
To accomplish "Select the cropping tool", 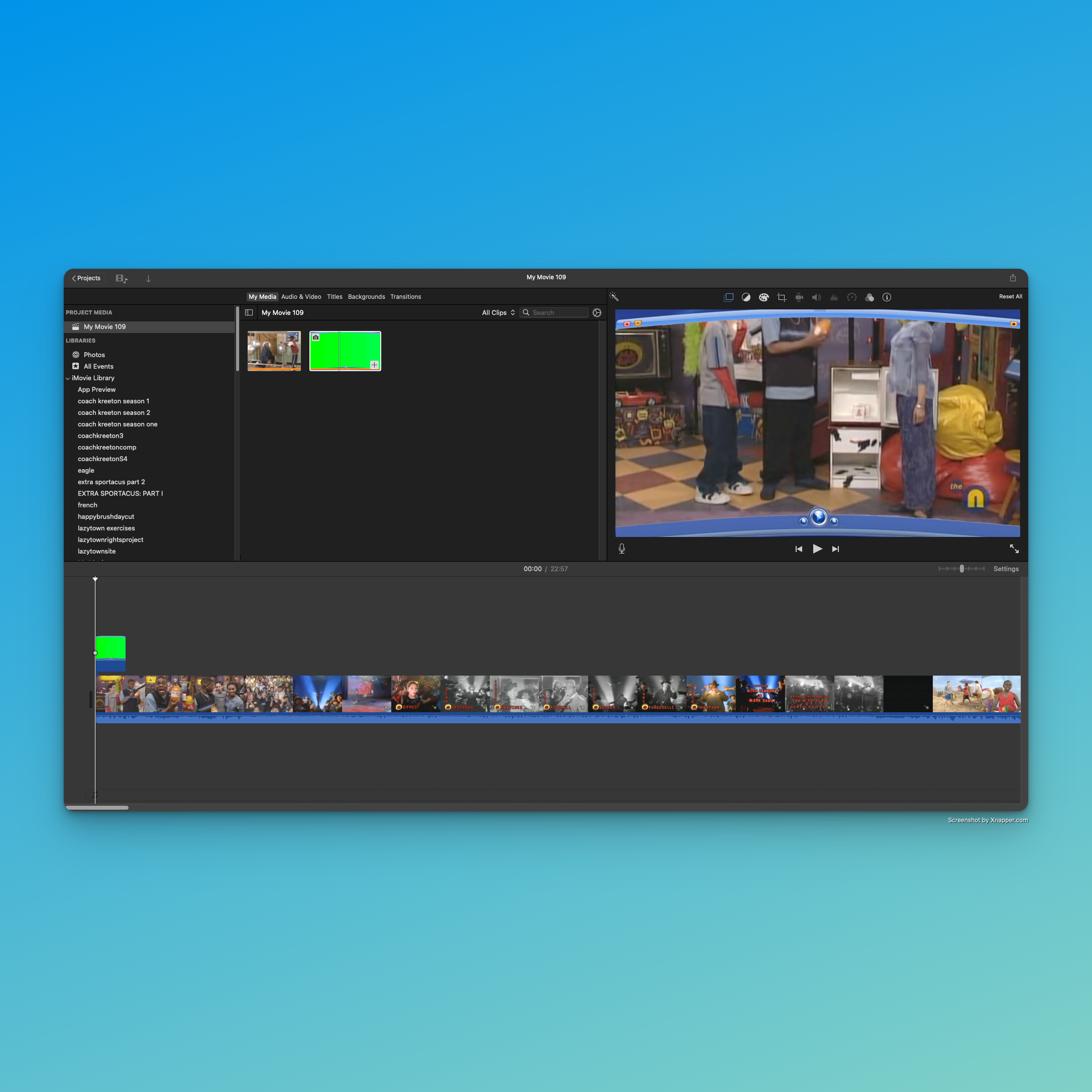I will coord(782,297).
